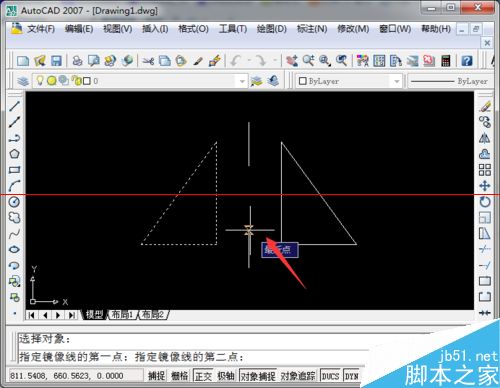Expand the layer list dropdown arrow
The image size is (500, 388).
tap(242, 81)
